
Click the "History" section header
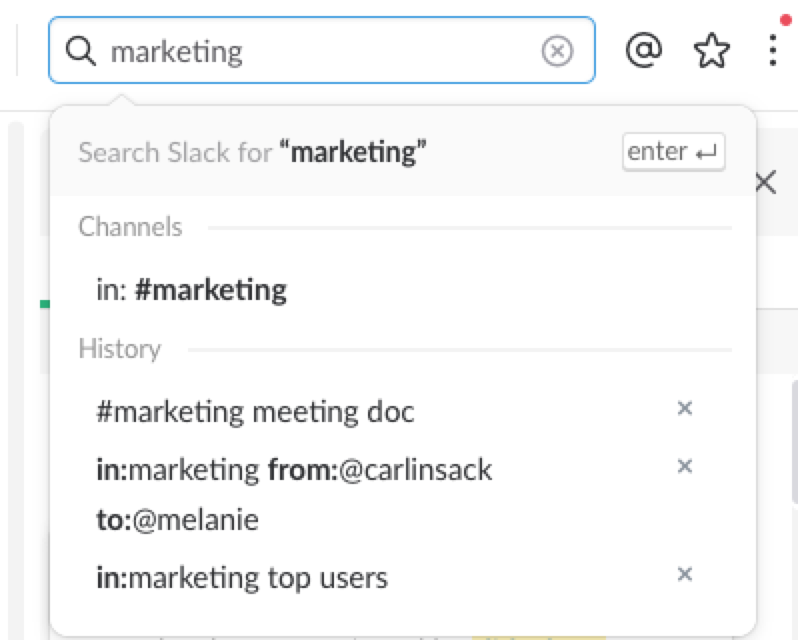119,349
